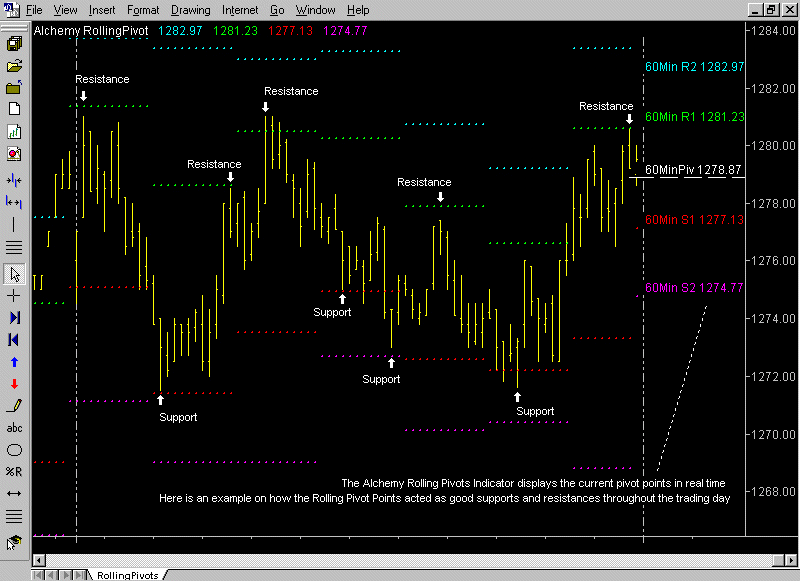
Task: Switch to the RollingPivots tab
Action: pos(128,575)
